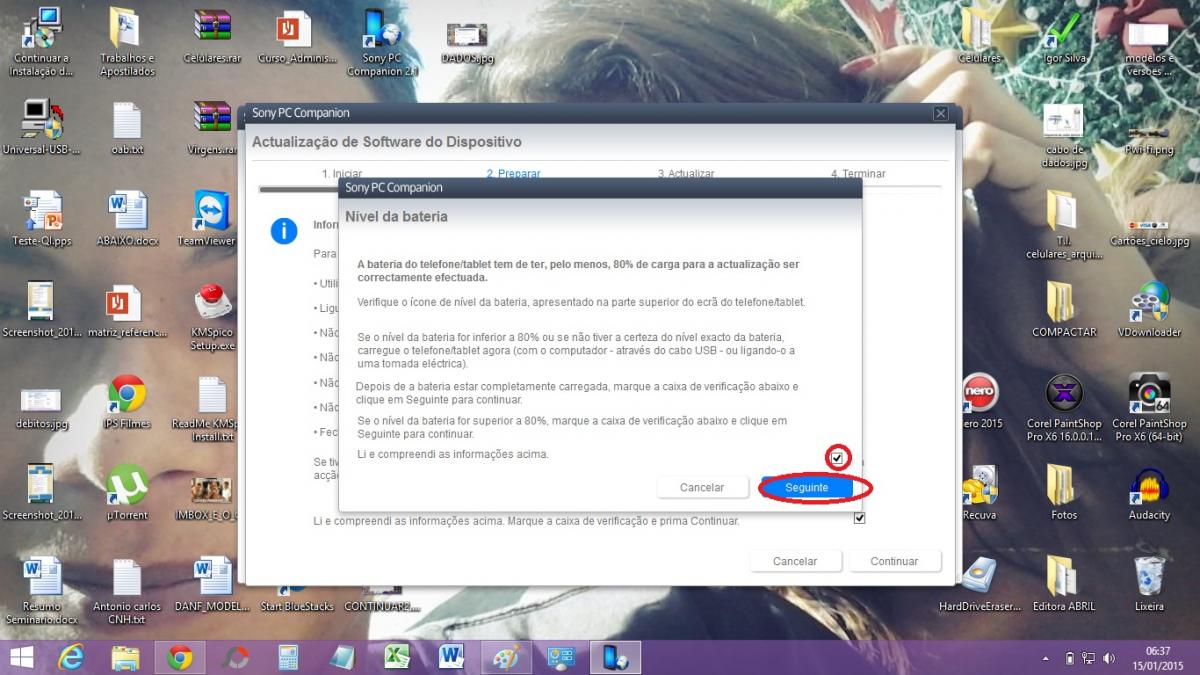Select the Igor Silva desktop shortcut
Image resolution: width=1200 pixels, height=675 pixels.
(1064, 36)
